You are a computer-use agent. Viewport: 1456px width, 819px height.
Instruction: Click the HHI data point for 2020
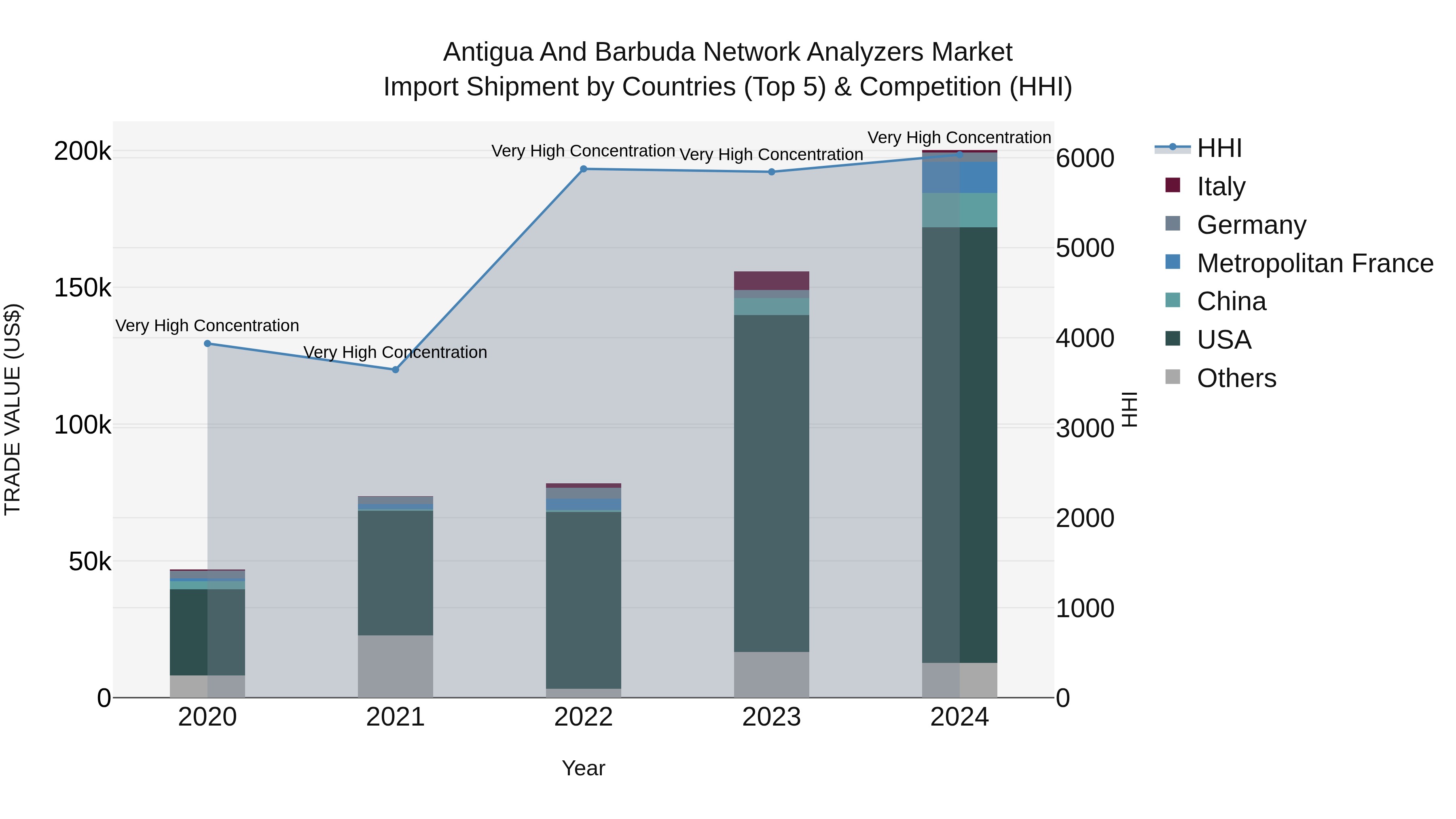point(207,344)
